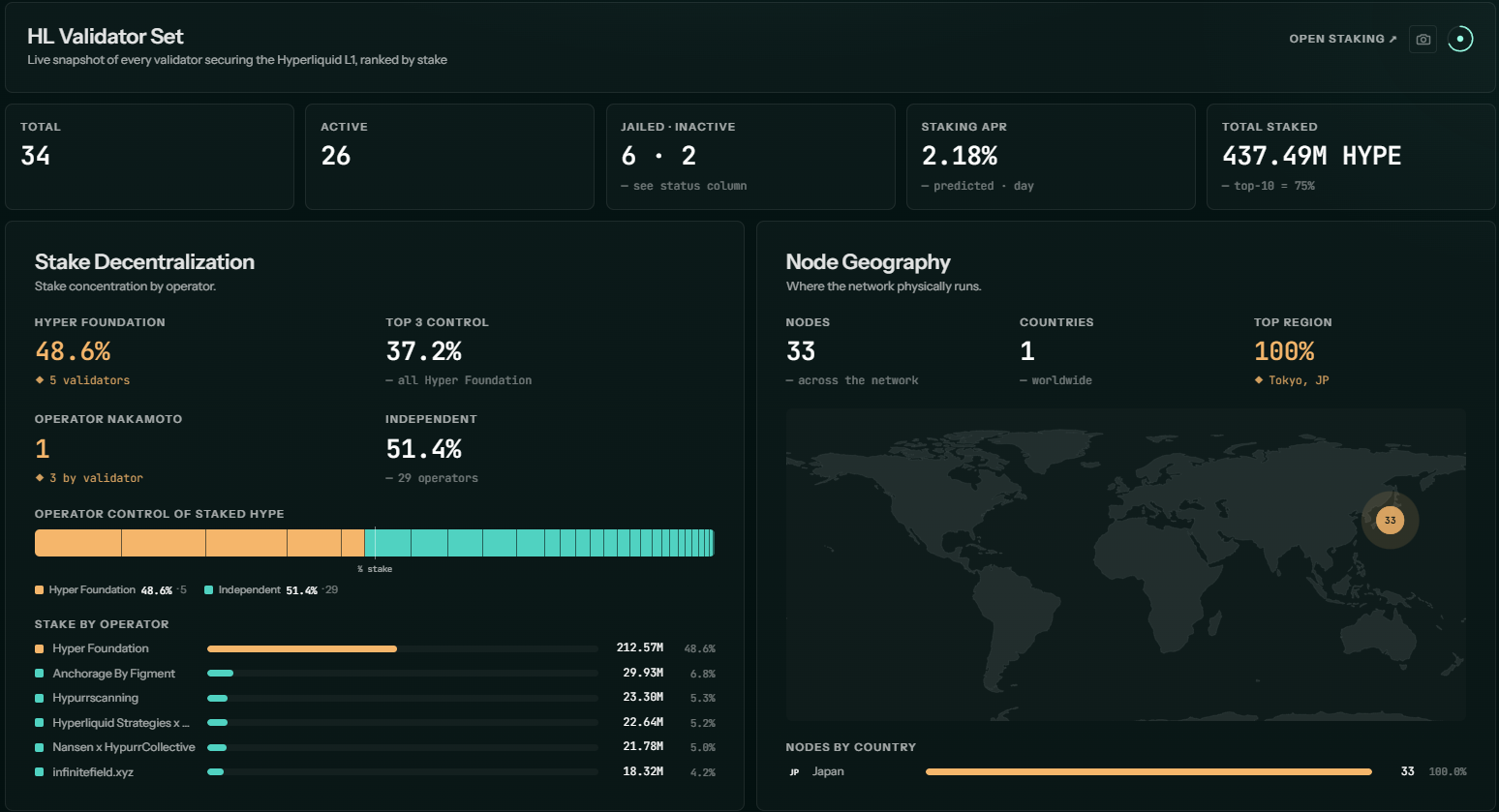
Task: Select the Hyper Foundation operator row
Action: tap(375, 648)
